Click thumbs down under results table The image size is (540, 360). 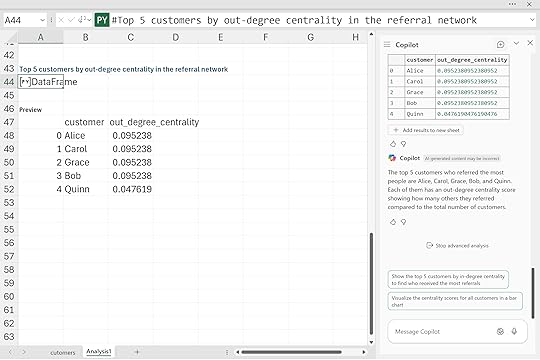coord(403,144)
